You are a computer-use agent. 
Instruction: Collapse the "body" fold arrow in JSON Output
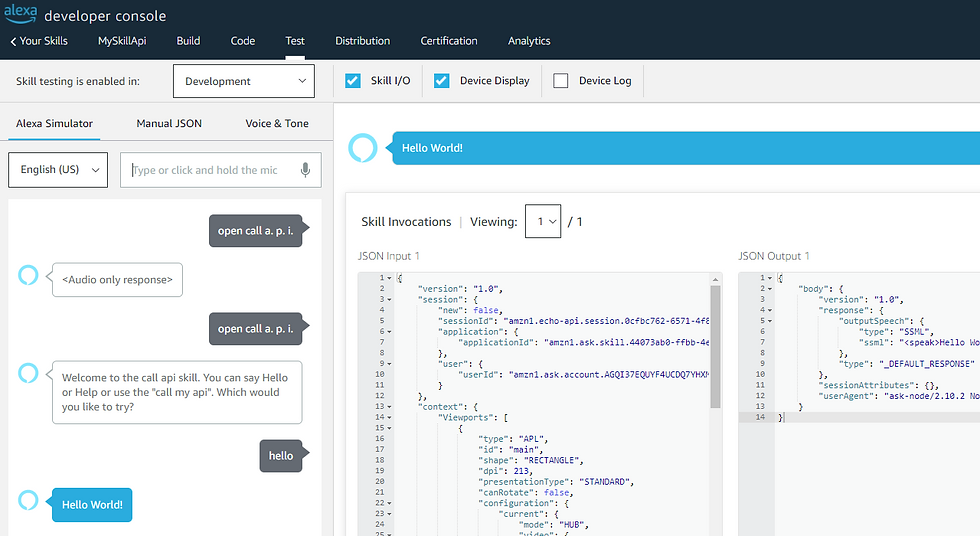pyautogui.click(x=770, y=289)
